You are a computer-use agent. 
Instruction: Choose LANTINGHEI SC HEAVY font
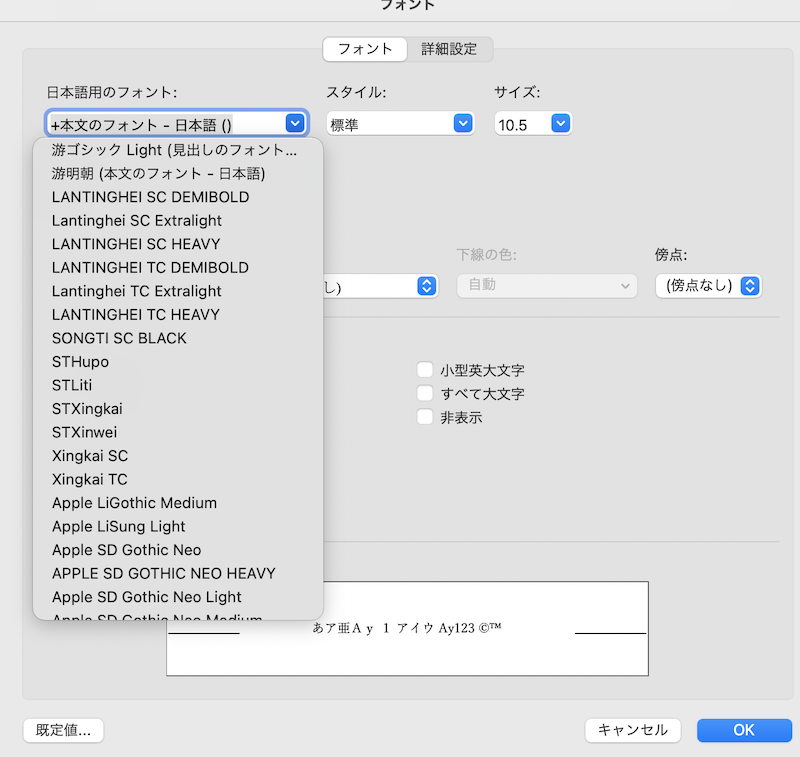click(178, 244)
